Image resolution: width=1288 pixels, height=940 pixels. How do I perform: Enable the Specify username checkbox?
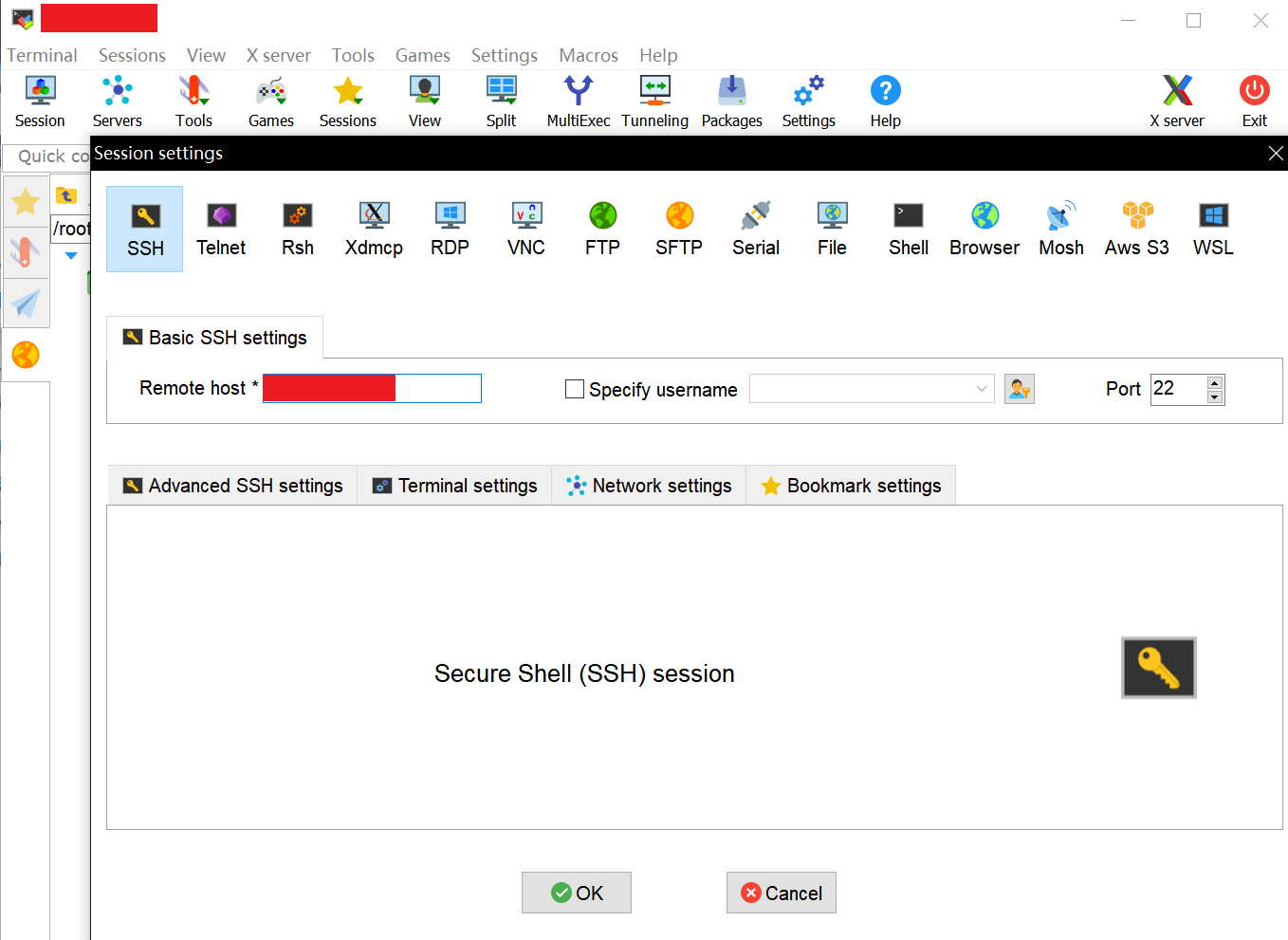pos(575,389)
